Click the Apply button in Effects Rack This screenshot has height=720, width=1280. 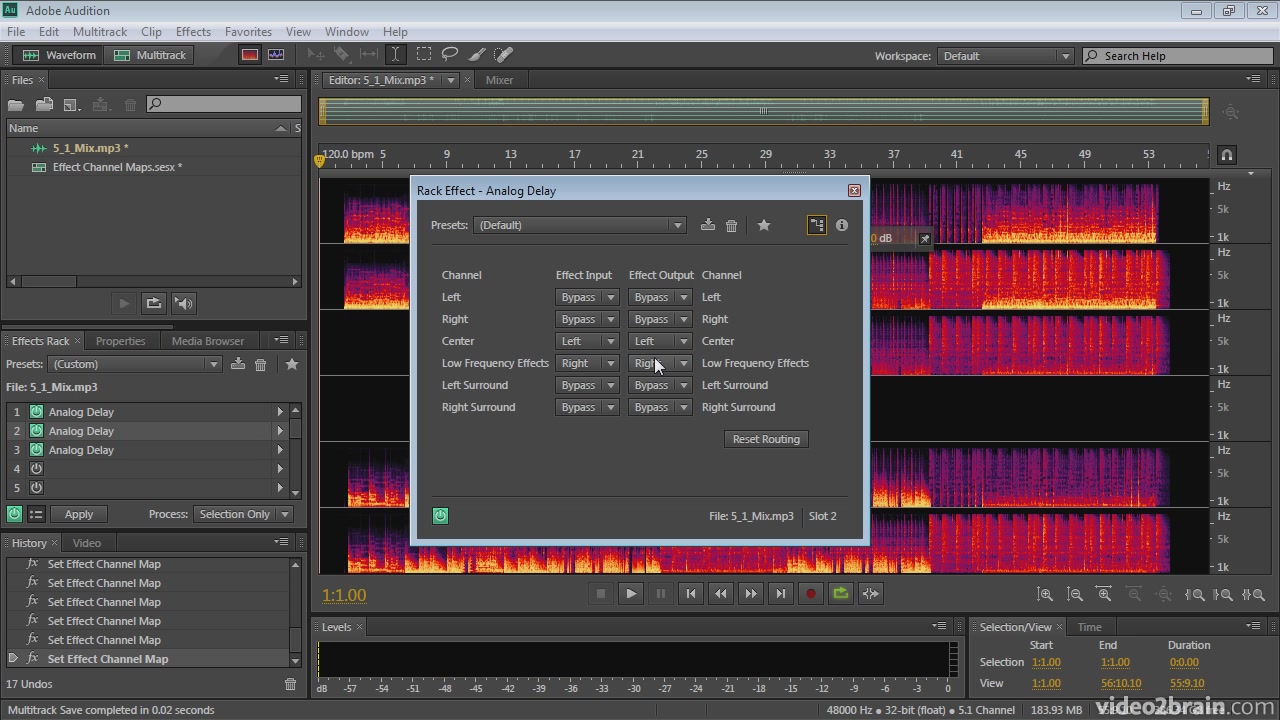point(79,514)
